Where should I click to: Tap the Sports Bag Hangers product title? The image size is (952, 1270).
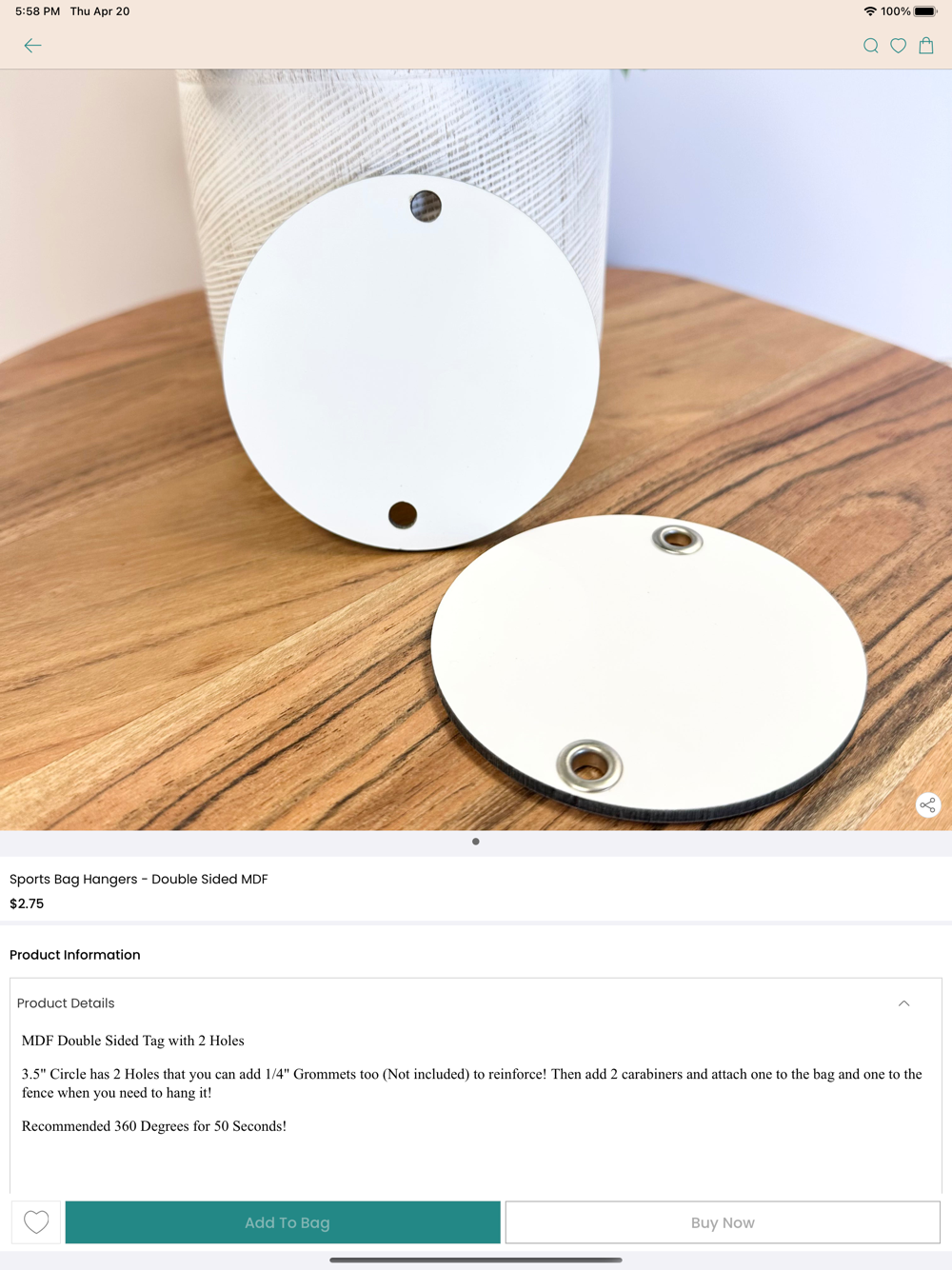click(139, 879)
